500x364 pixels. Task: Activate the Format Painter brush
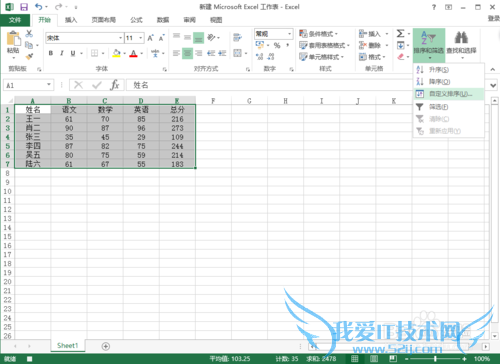click(x=29, y=56)
